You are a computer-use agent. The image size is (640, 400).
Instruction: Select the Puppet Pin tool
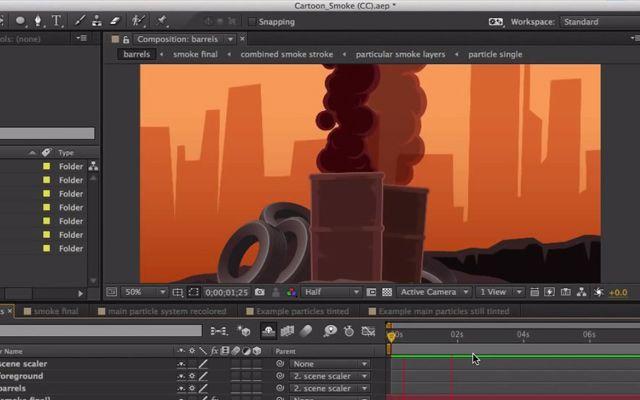click(x=162, y=20)
